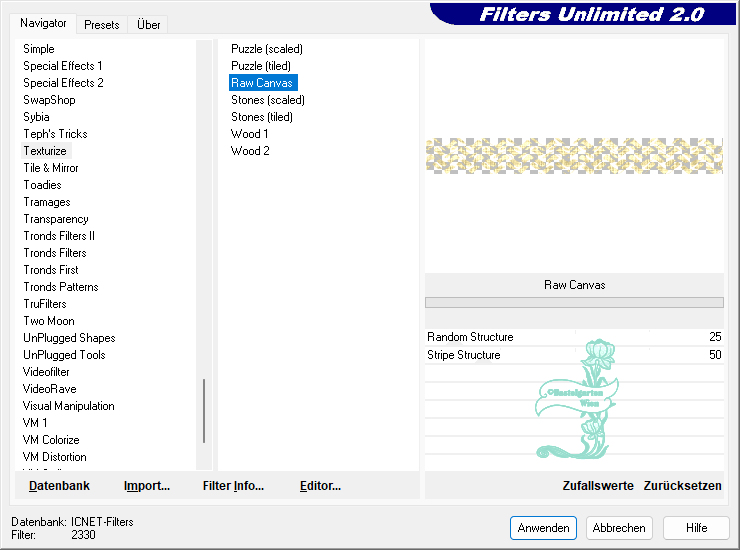
Task: Pick the Wood 2 filter
Action: (250, 151)
